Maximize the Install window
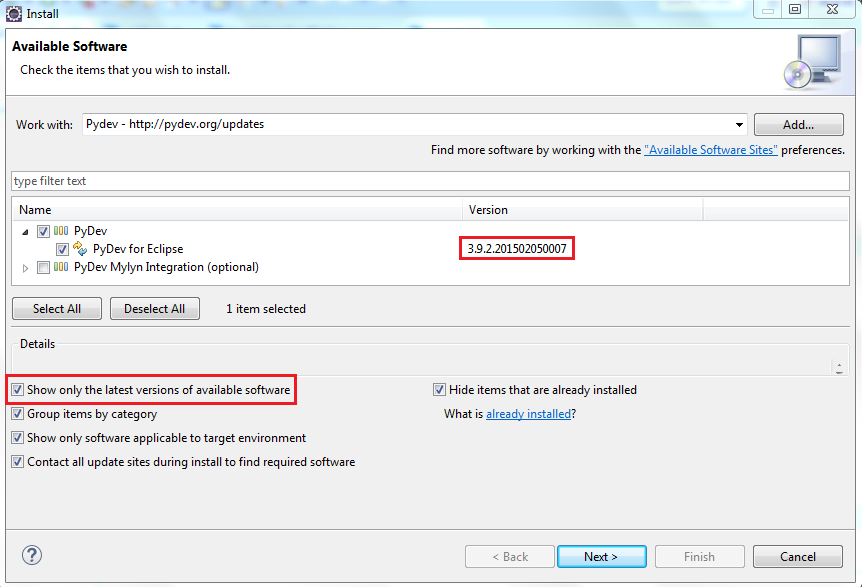Viewport: 862px width, 587px height. (795, 9)
